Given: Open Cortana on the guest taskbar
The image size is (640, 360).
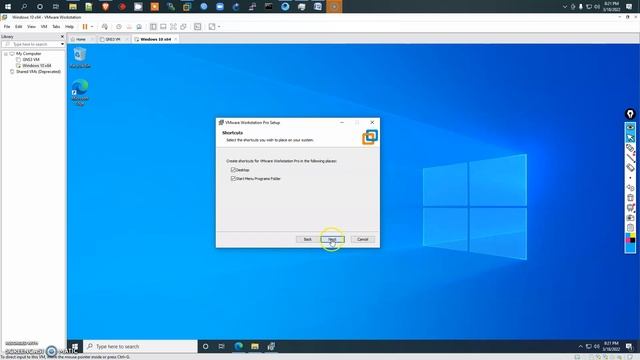Looking at the screenshot, I should click(x=206, y=347).
